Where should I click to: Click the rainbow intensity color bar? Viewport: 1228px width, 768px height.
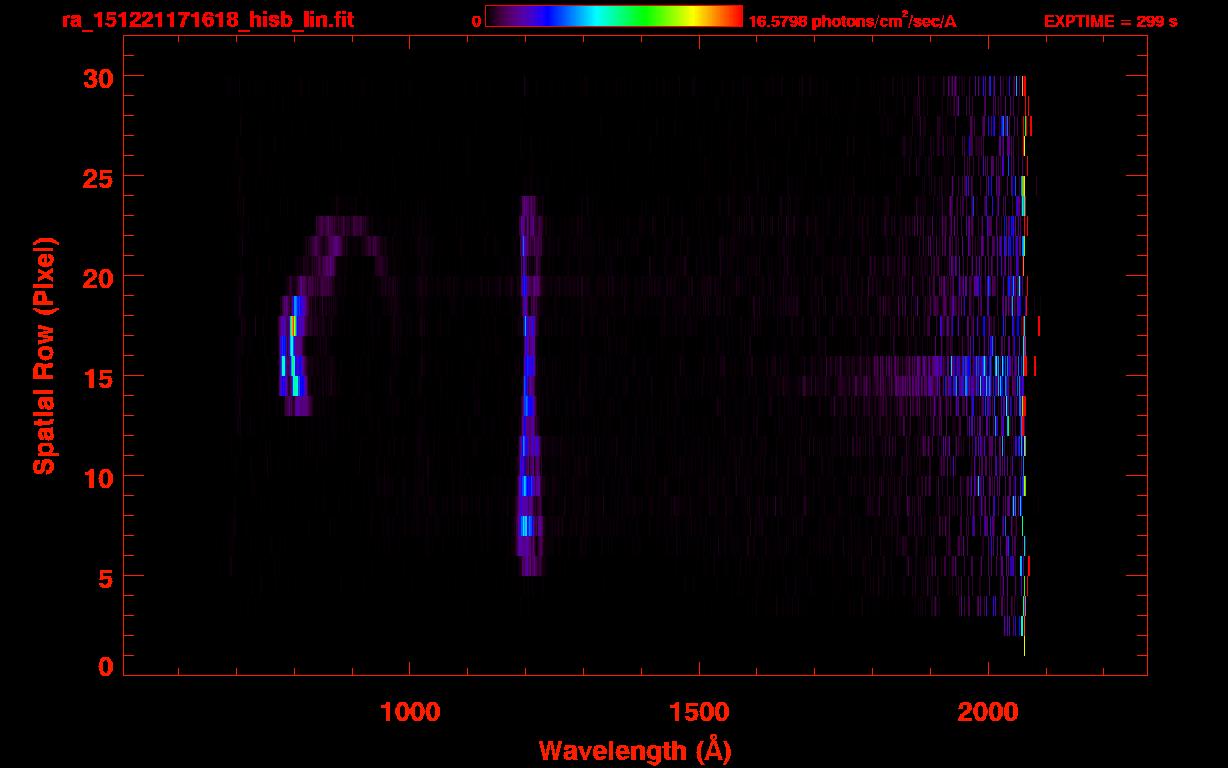pos(614,16)
